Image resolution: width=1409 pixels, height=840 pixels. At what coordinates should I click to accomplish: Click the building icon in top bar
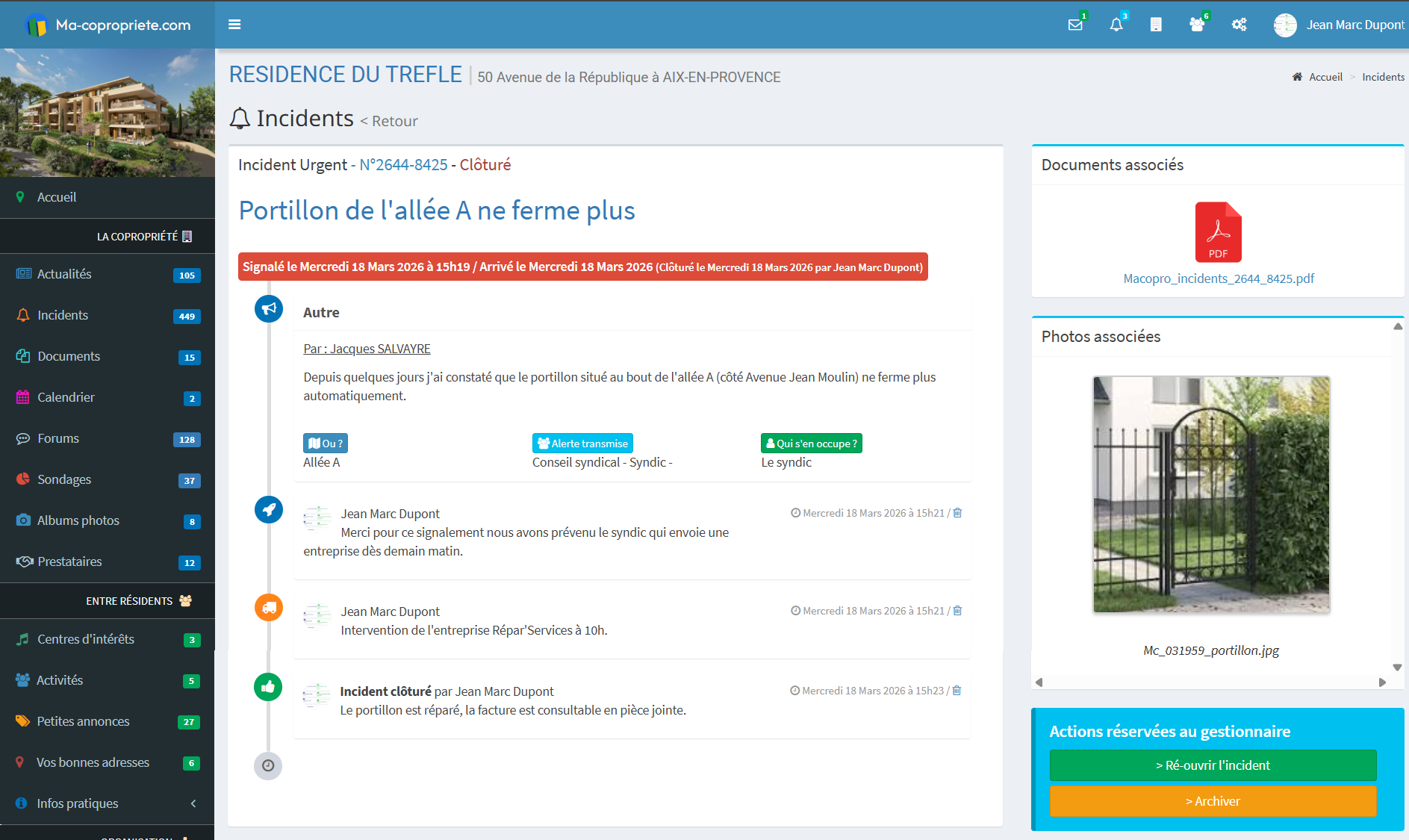point(1156,25)
